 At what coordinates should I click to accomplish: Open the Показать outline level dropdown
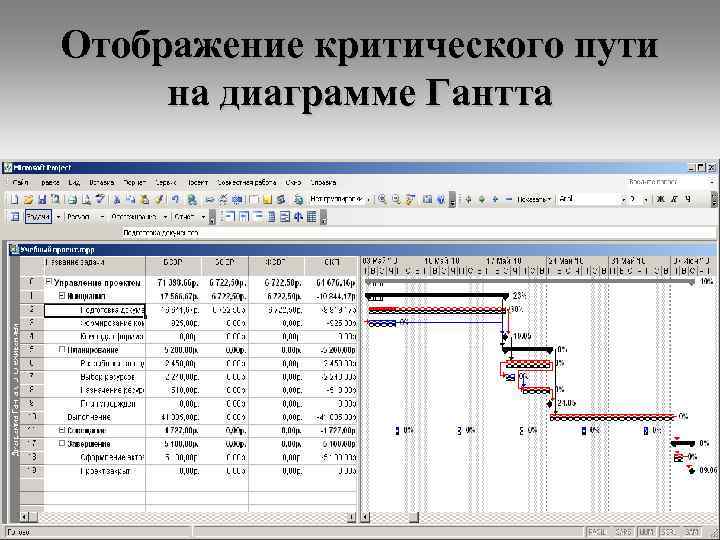(534, 199)
